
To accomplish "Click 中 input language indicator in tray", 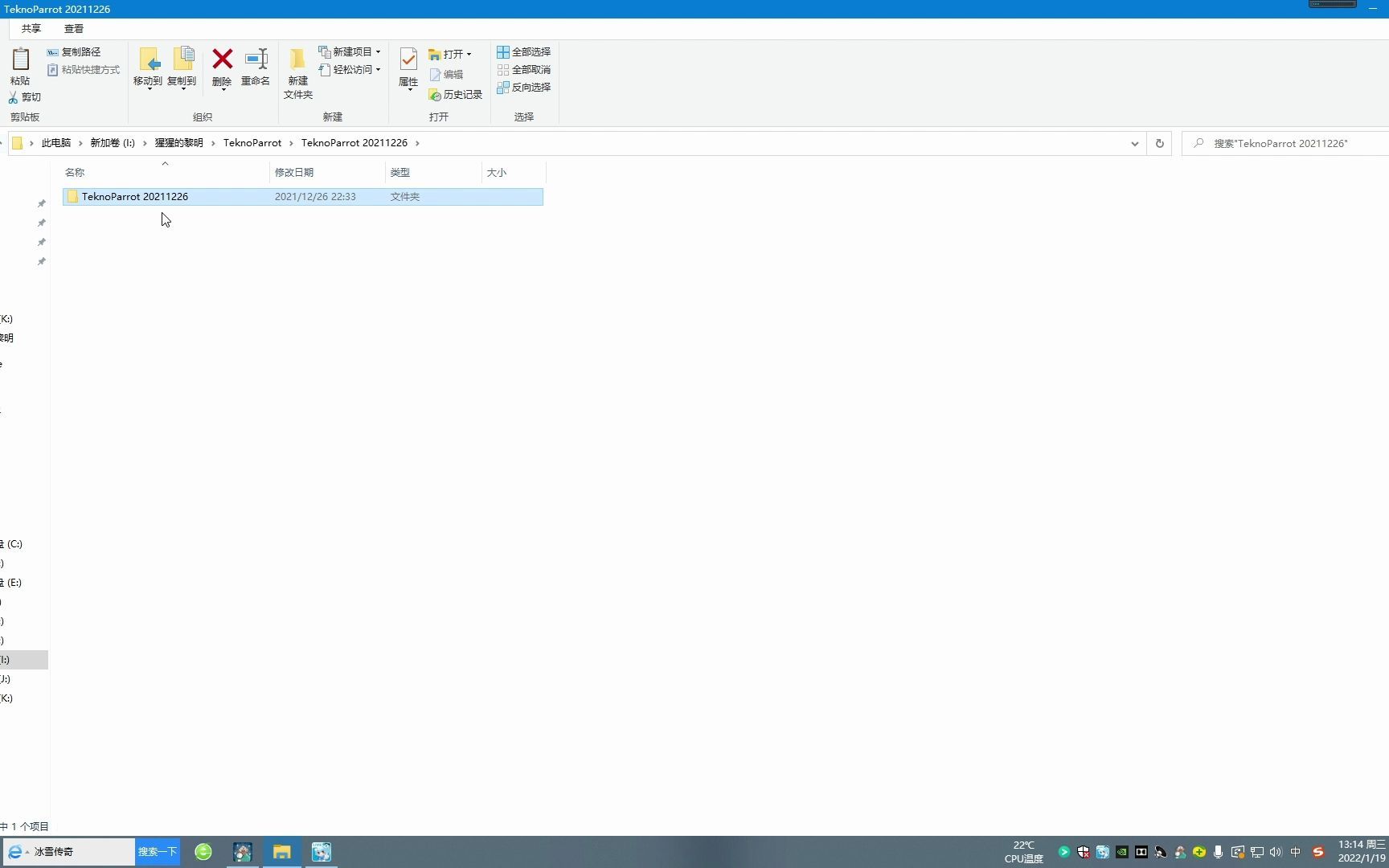I will point(1296,852).
